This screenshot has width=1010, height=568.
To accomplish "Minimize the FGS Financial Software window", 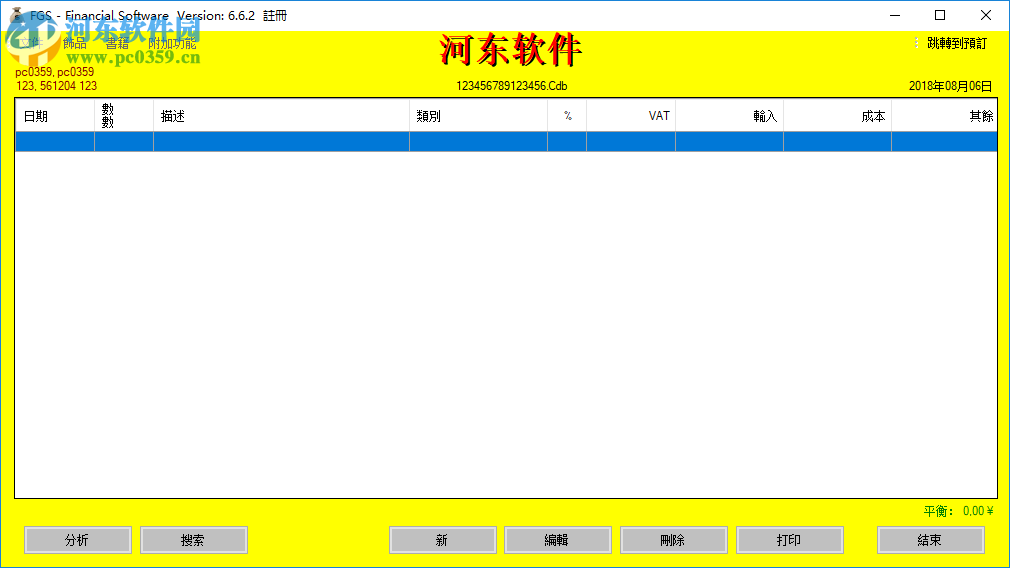I will coord(895,15).
